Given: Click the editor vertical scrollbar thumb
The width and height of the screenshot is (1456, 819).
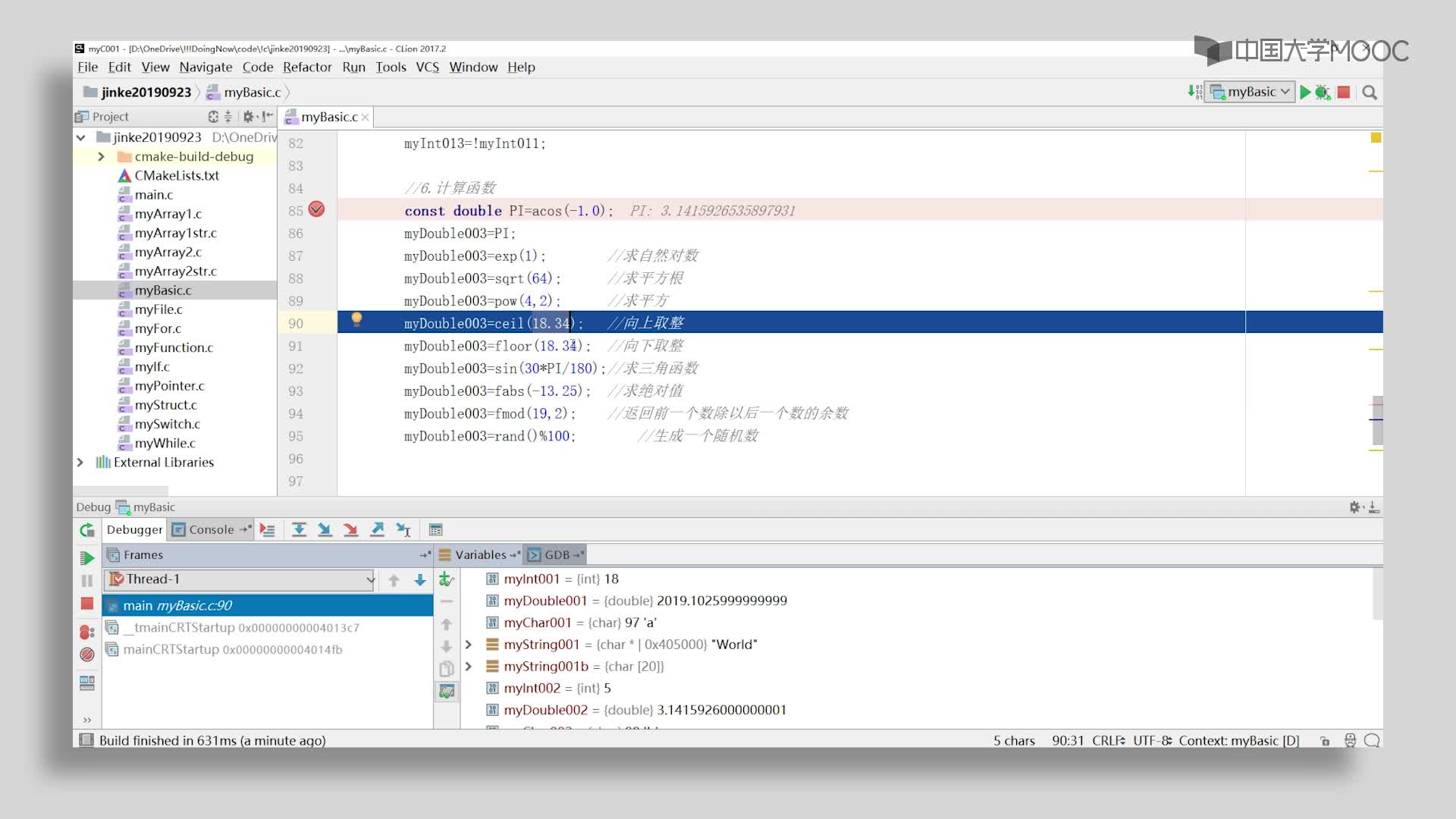Looking at the screenshot, I should [1377, 421].
